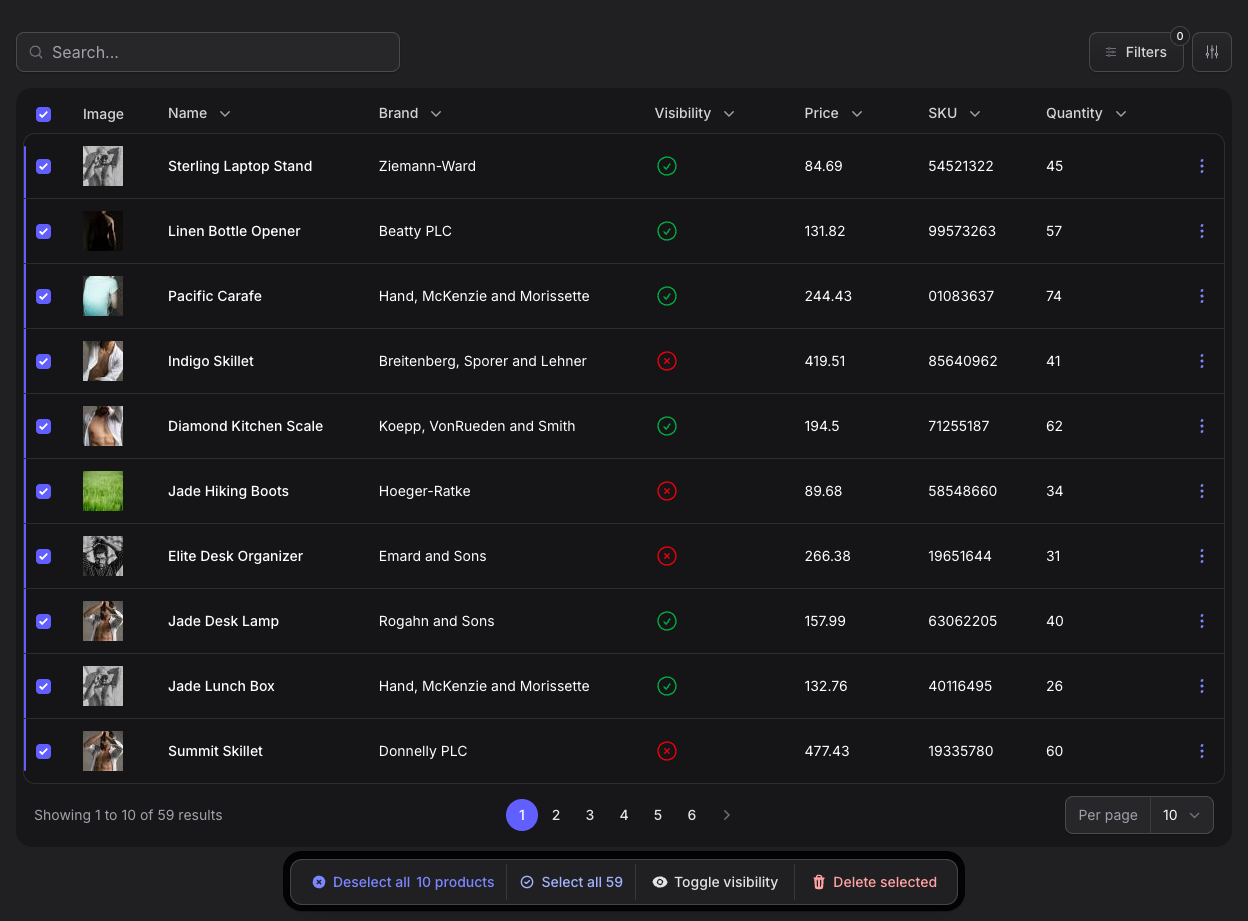Click Deselect all 10 products
This screenshot has height=921, width=1248.
point(403,882)
